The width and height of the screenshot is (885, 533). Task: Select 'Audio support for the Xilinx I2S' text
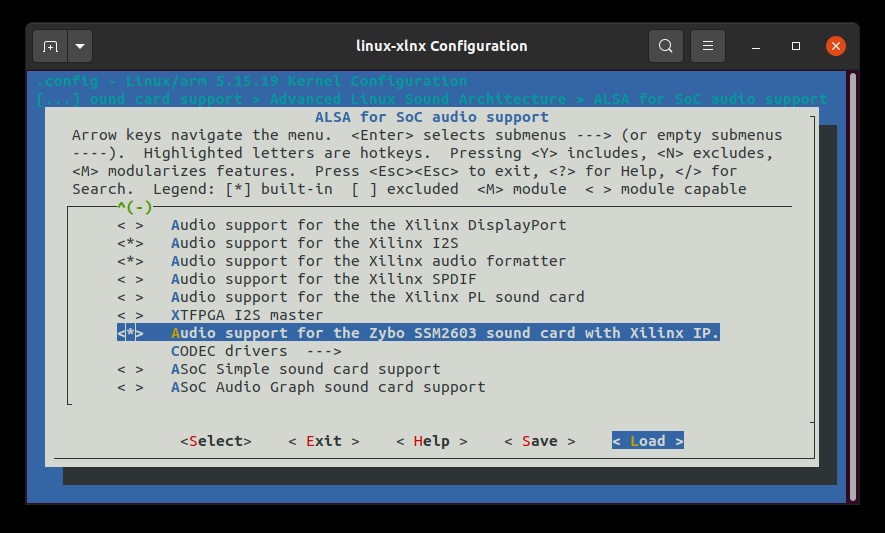coord(315,243)
